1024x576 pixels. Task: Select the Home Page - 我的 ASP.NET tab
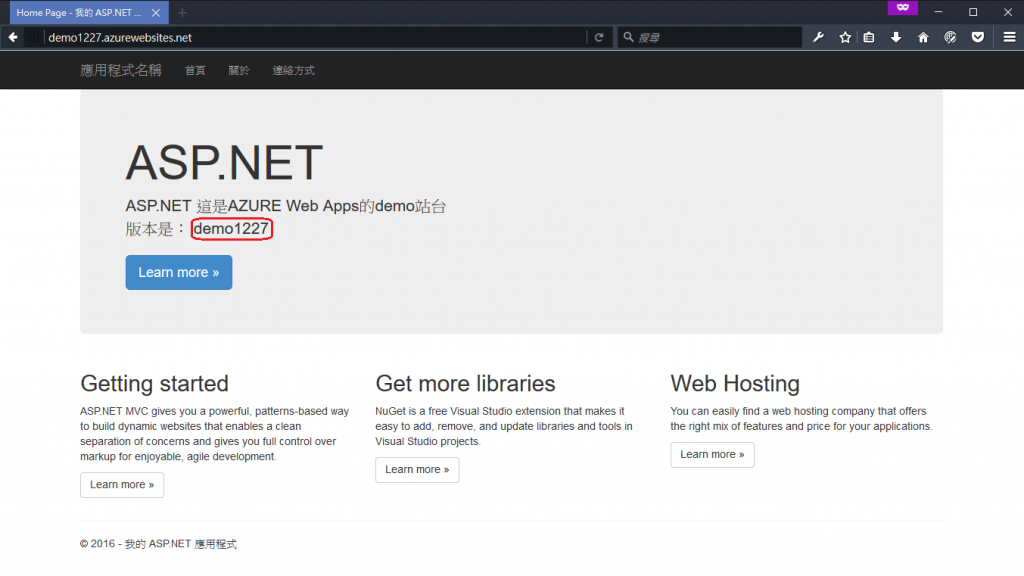point(89,12)
